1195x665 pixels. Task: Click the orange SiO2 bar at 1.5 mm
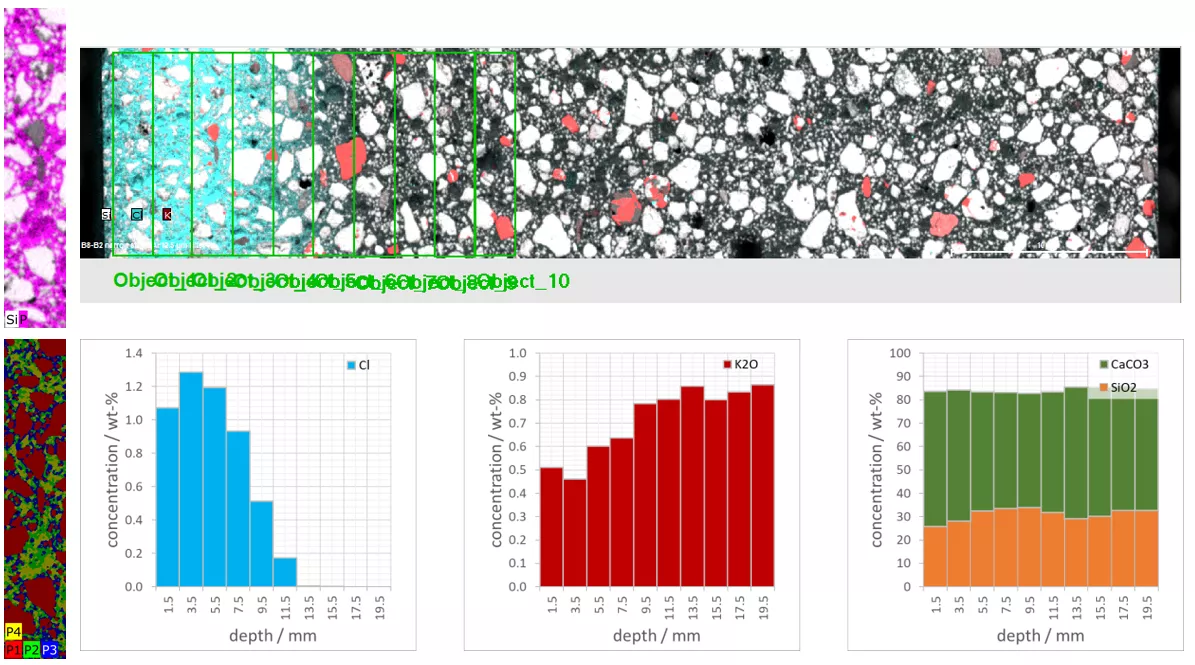pyautogui.click(x=935, y=556)
